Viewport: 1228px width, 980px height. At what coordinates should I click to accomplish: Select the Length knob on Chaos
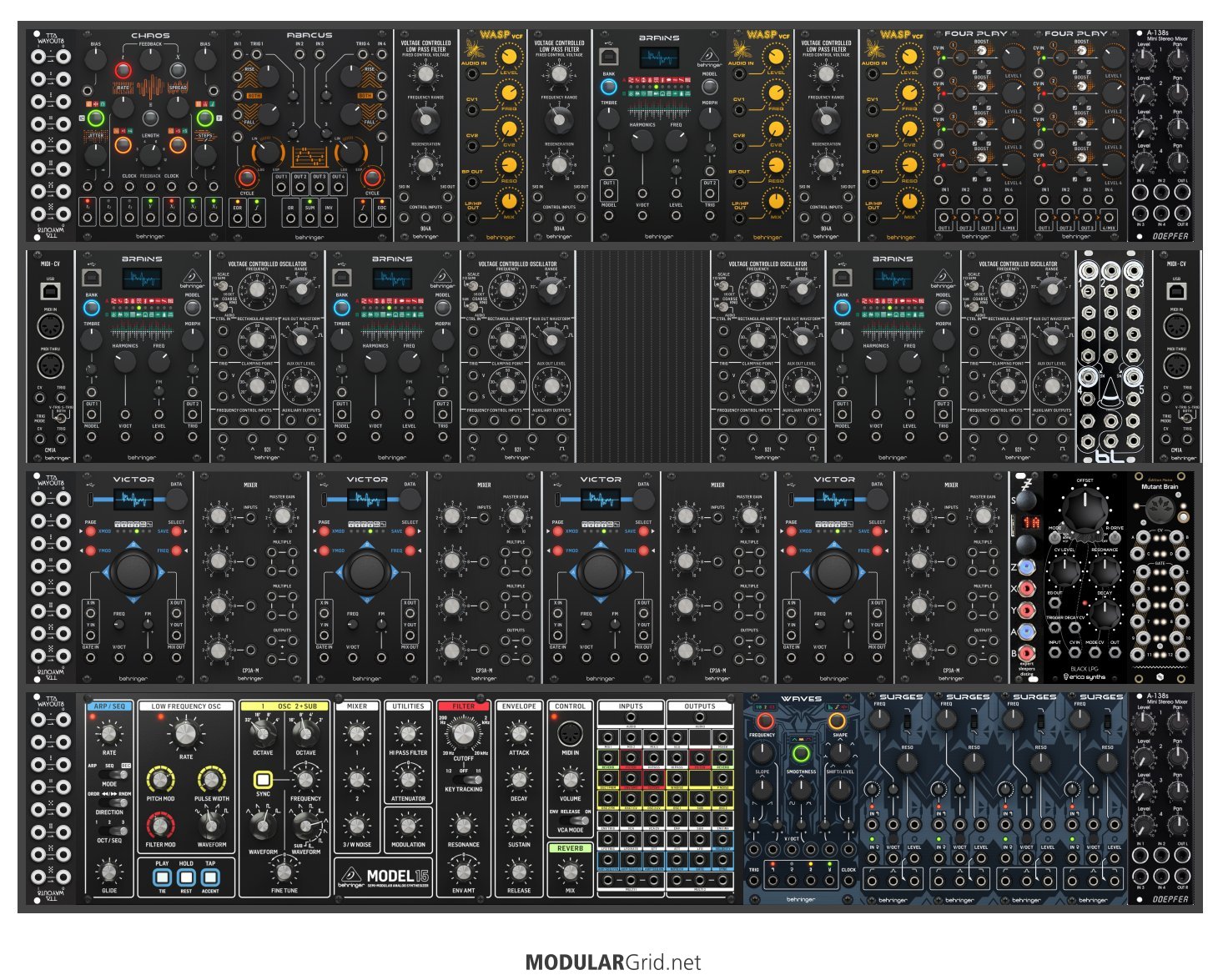pyautogui.click(x=150, y=154)
